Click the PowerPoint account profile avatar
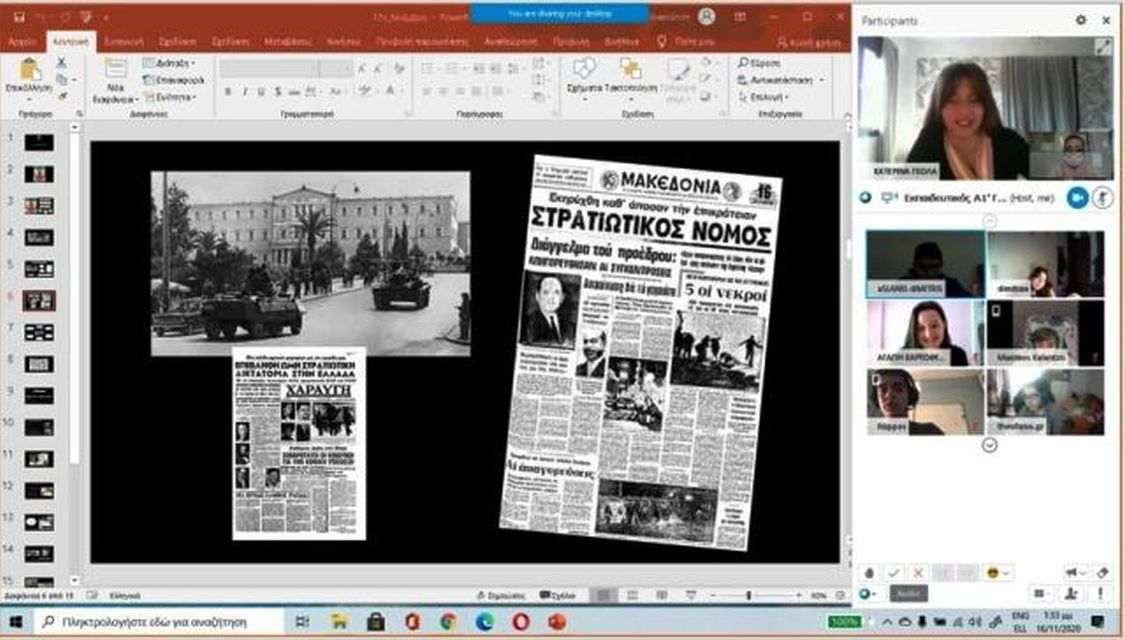1125x640 pixels. pyautogui.click(x=707, y=17)
